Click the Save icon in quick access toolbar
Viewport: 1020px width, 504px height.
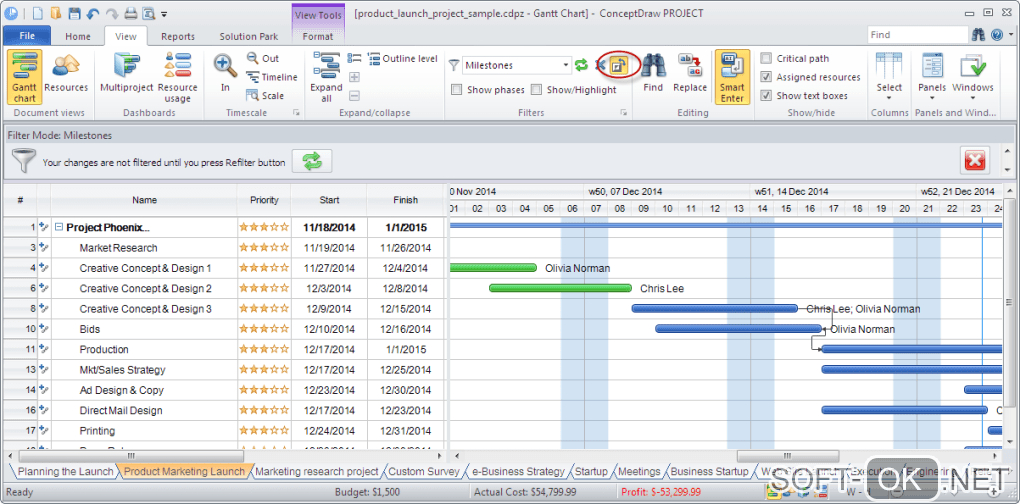click(x=75, y=13)
